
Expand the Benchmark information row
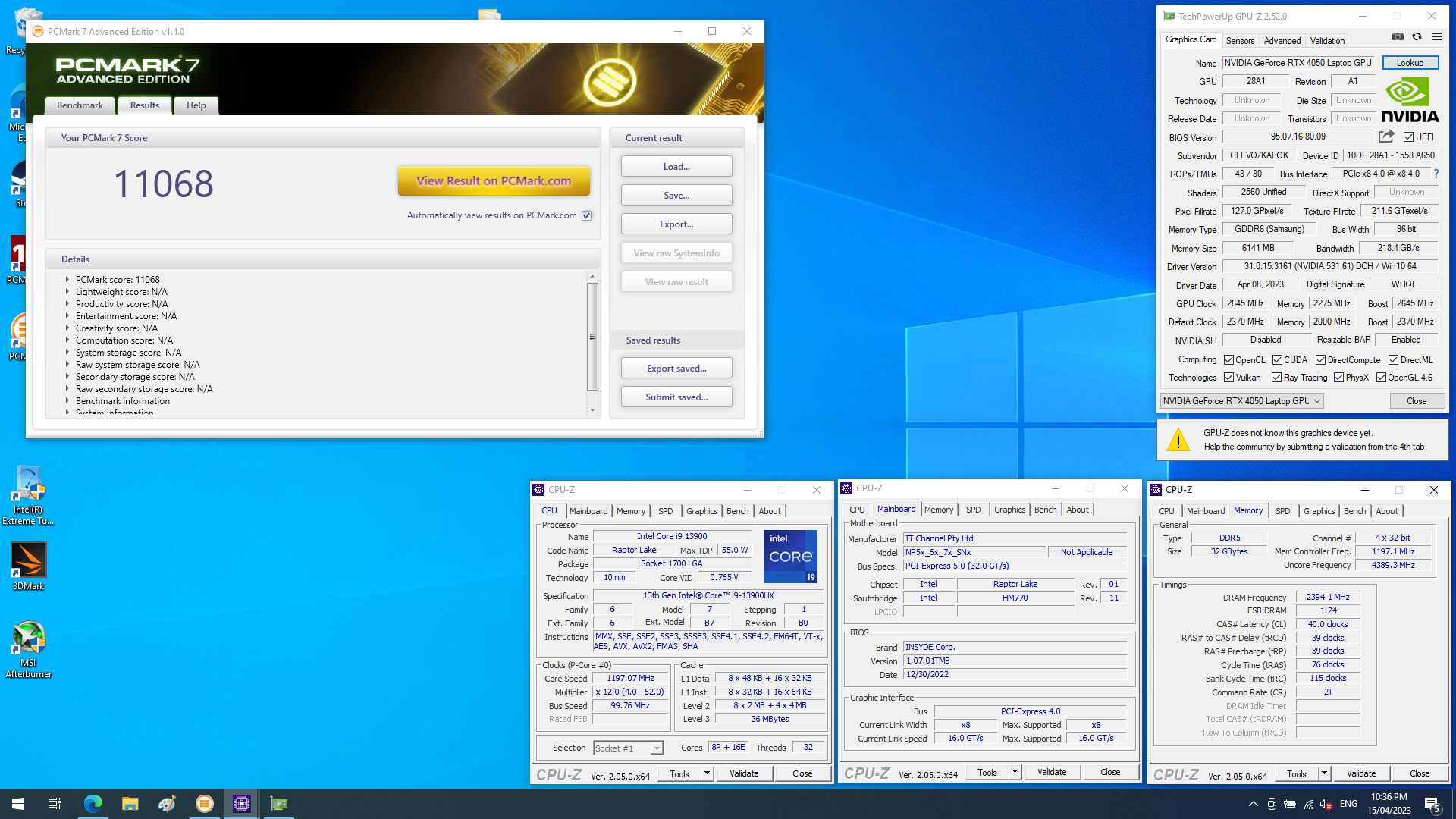tap(67, 400)
